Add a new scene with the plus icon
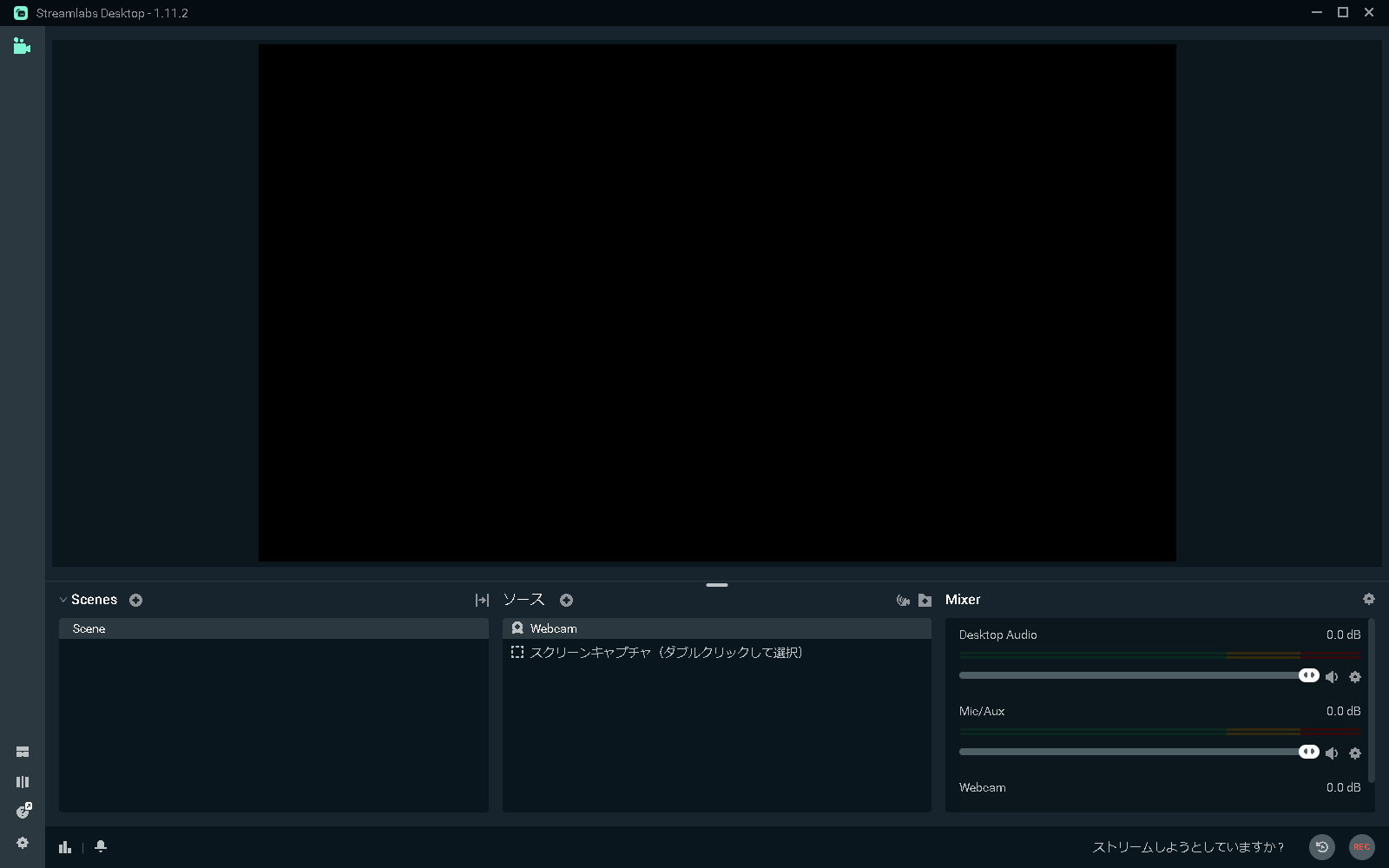 coord(135,599)
